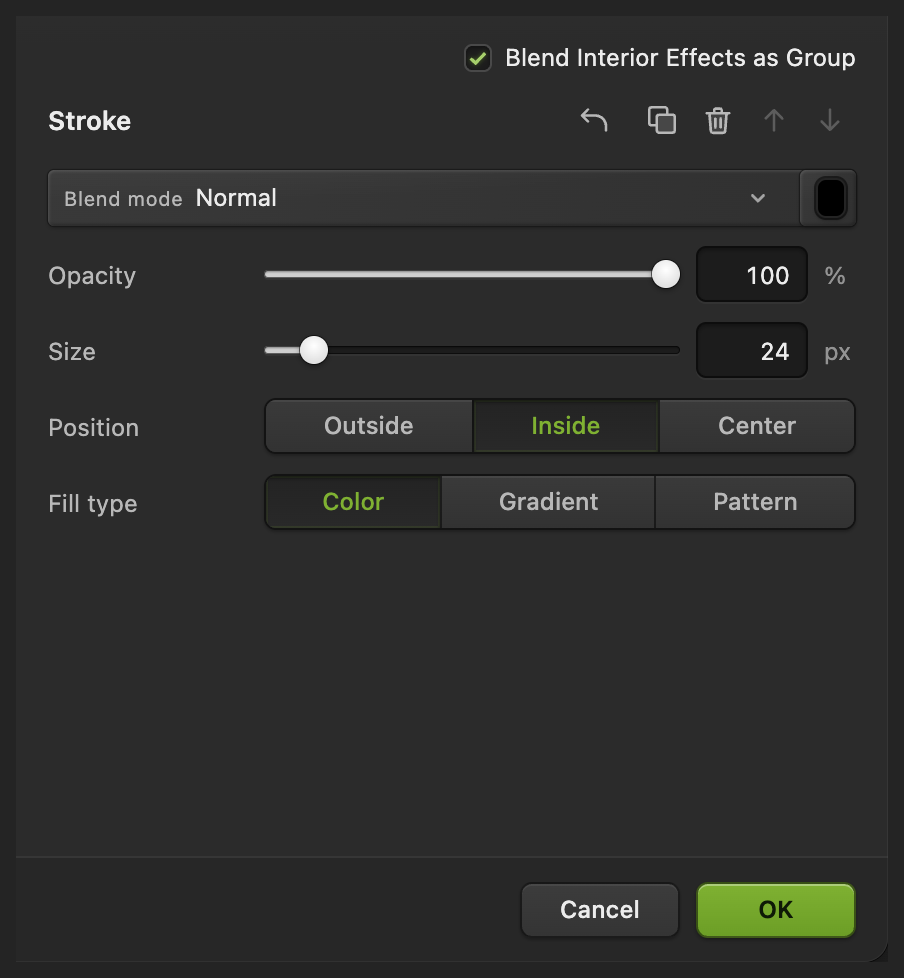The height and width of the screenshot is (978, 904).
Task: Uncheck Blend Interior Effects as Group
Action: point(478,59)
